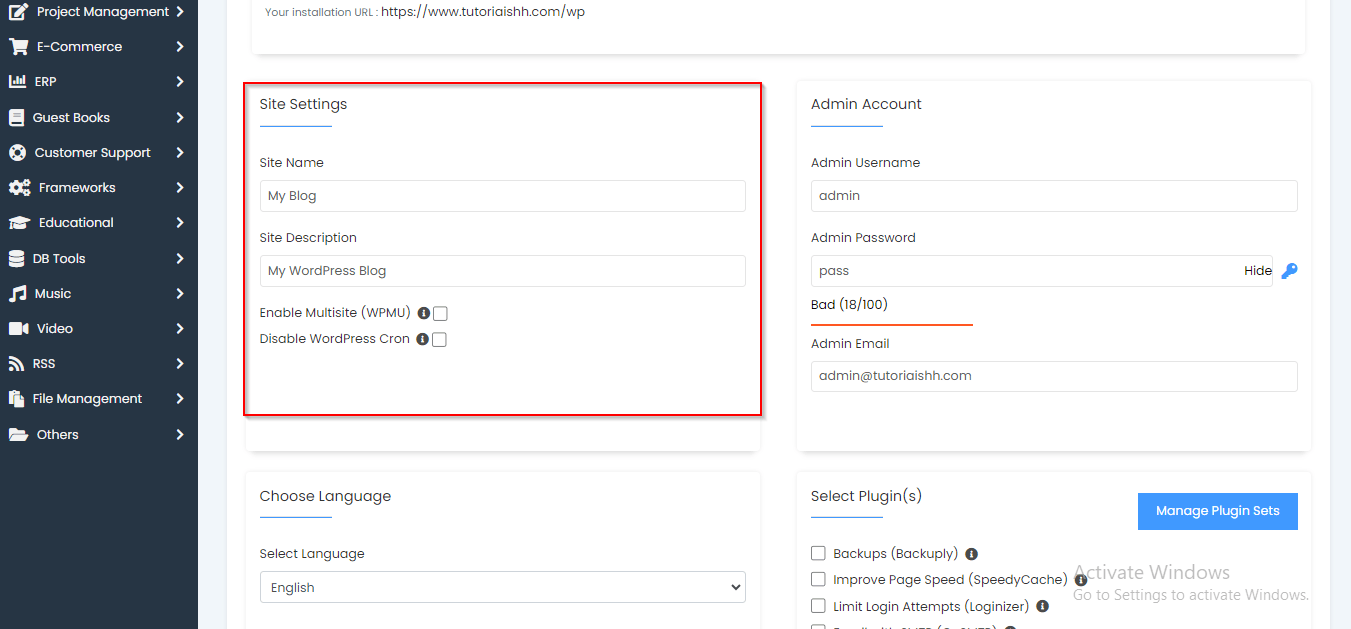Screen dimensions: 1351x629
Task: Click the info icon beside Enable Multisite
Action: coord(423,313)
